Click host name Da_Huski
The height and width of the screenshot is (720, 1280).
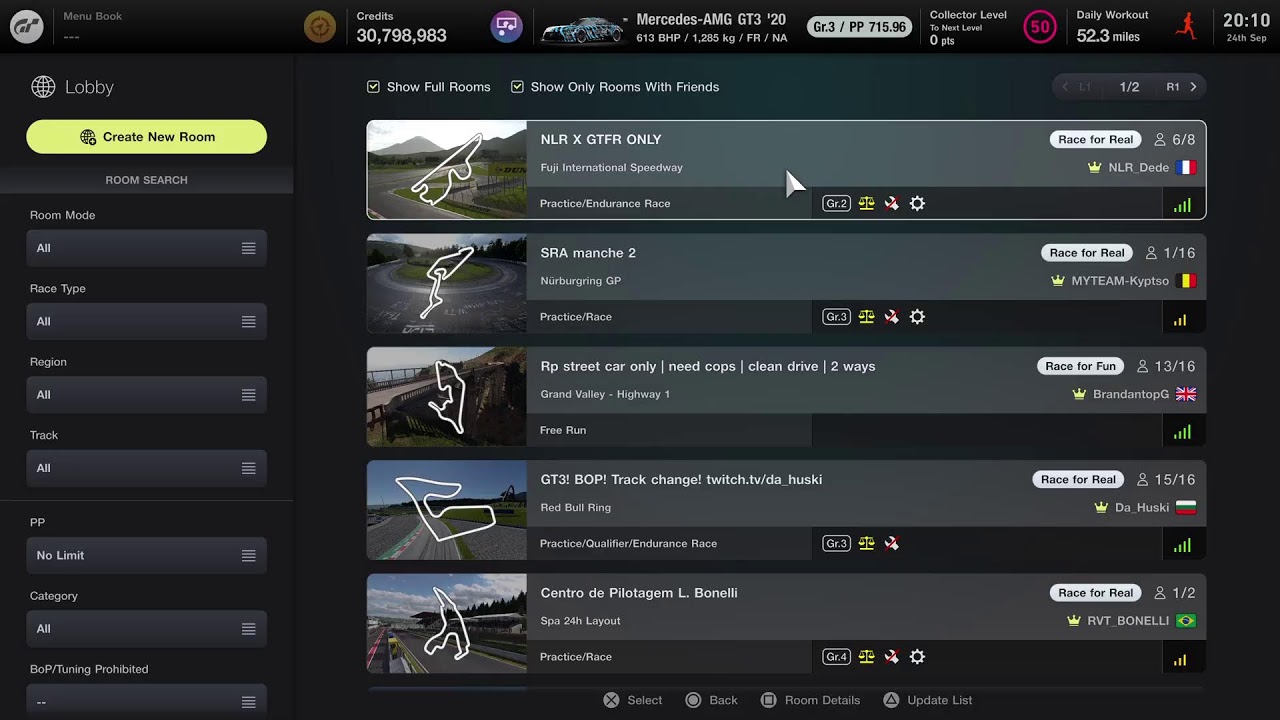pyautogui.click(x=1142, y=507)
